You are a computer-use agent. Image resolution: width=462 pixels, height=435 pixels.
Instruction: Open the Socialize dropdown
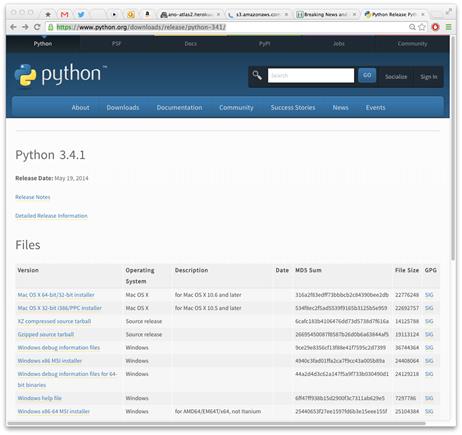coord(396,77)
